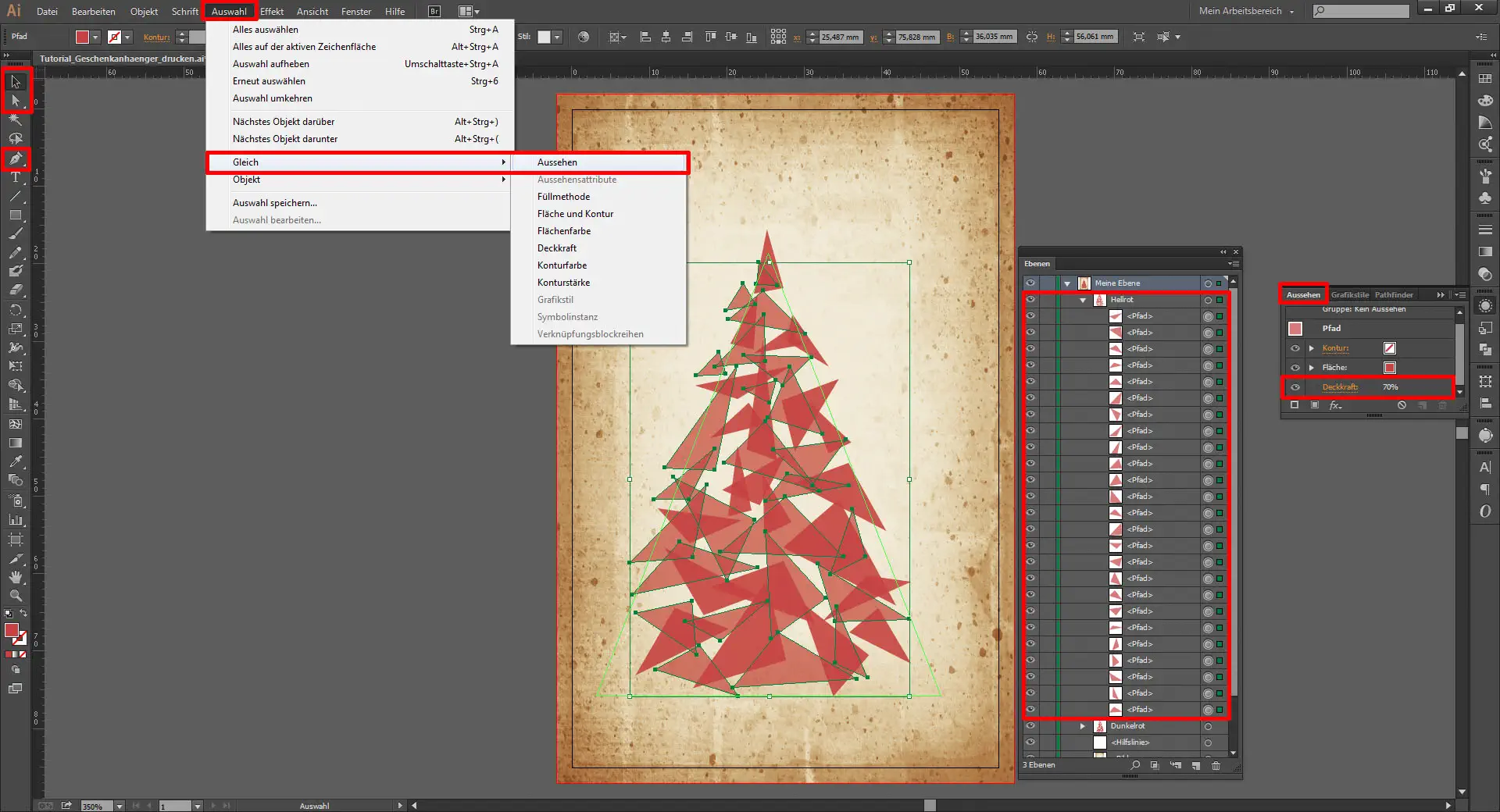The height and width of the screenshot is (812, 1500).
Task: Select the Pen tool in toolbar
Action: pos(16,159)
